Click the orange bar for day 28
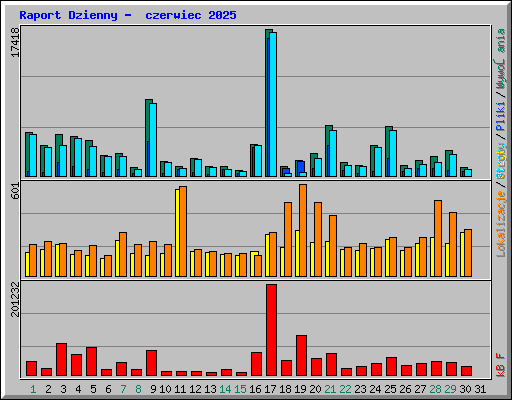This screenshot has height=400, width=512. click(438, 238)
